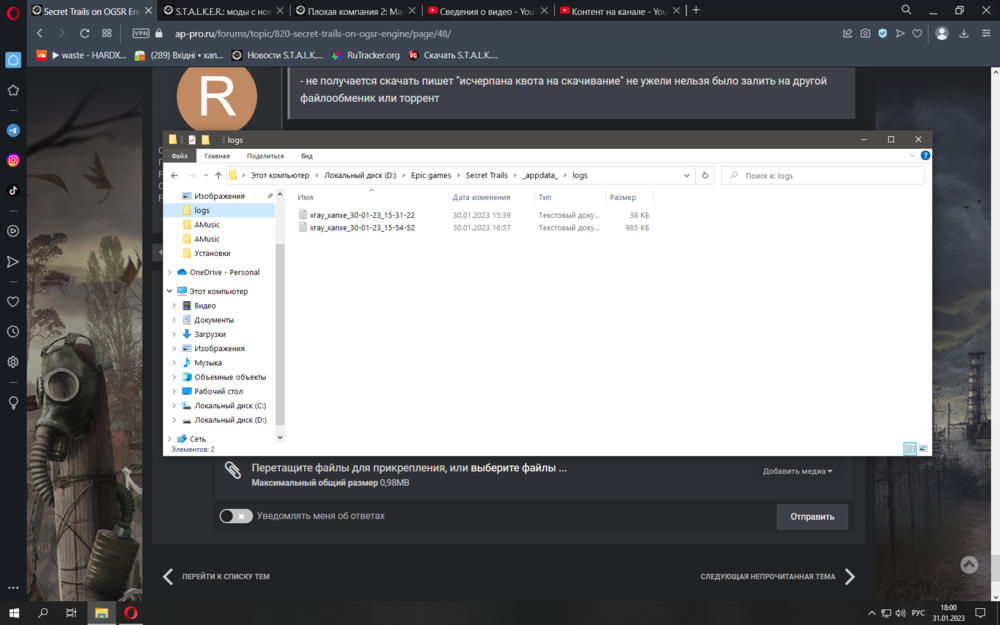The image size is (1000, 625).
Task: Open Opera player icon in sidebar
Action: click(13, 231)
